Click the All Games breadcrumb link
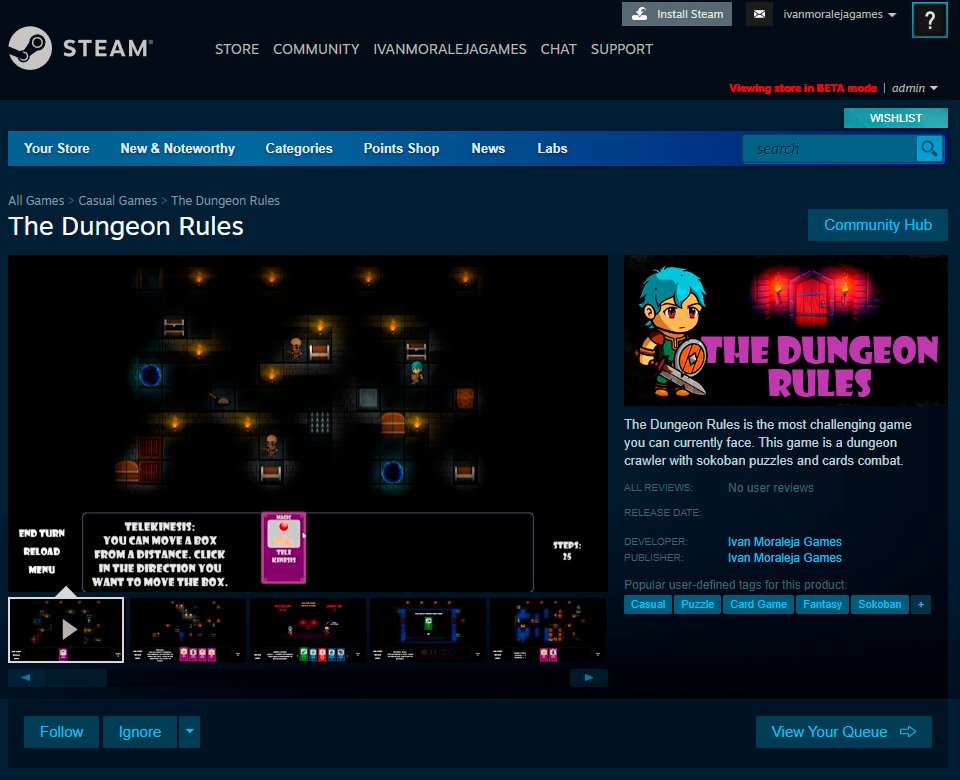960x780 pixels. pos(36,200)
